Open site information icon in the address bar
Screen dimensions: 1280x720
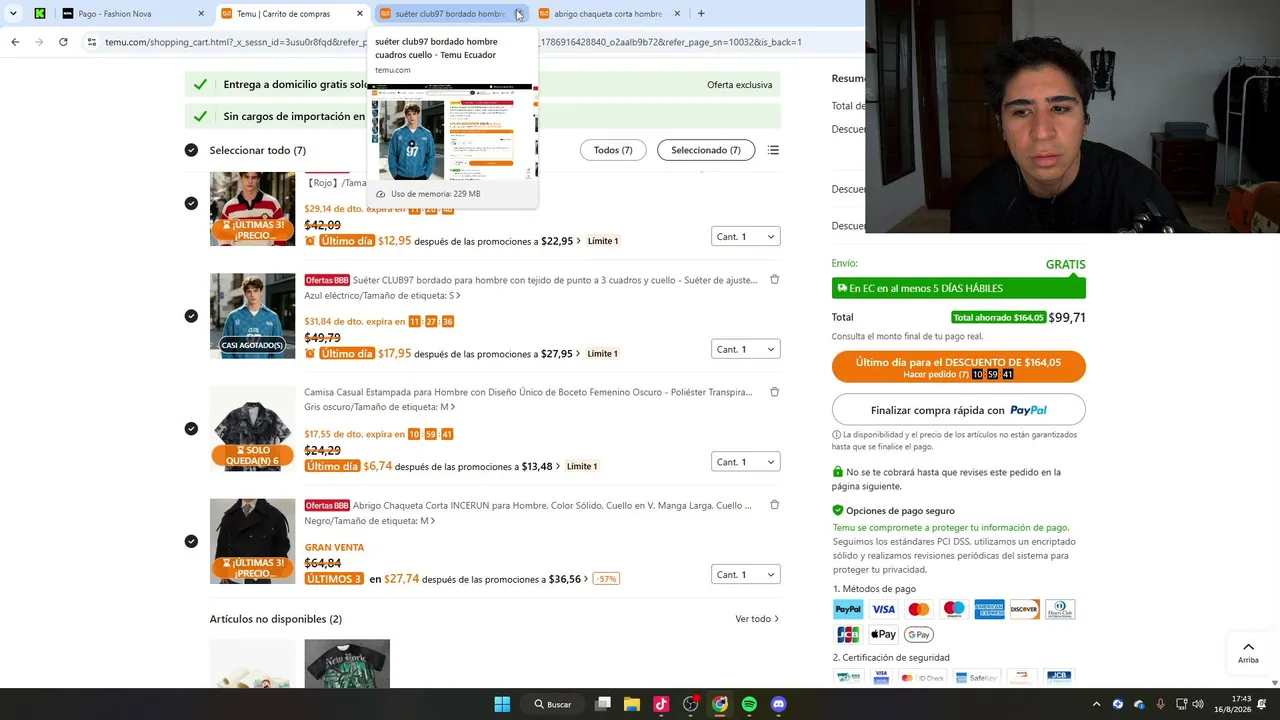[91, 42]
